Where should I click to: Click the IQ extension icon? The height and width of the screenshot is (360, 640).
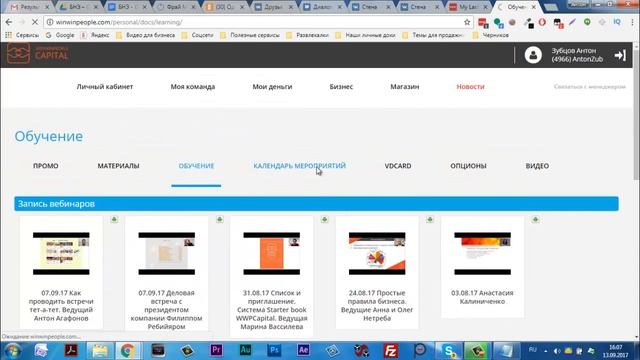[x=617, y=22]
